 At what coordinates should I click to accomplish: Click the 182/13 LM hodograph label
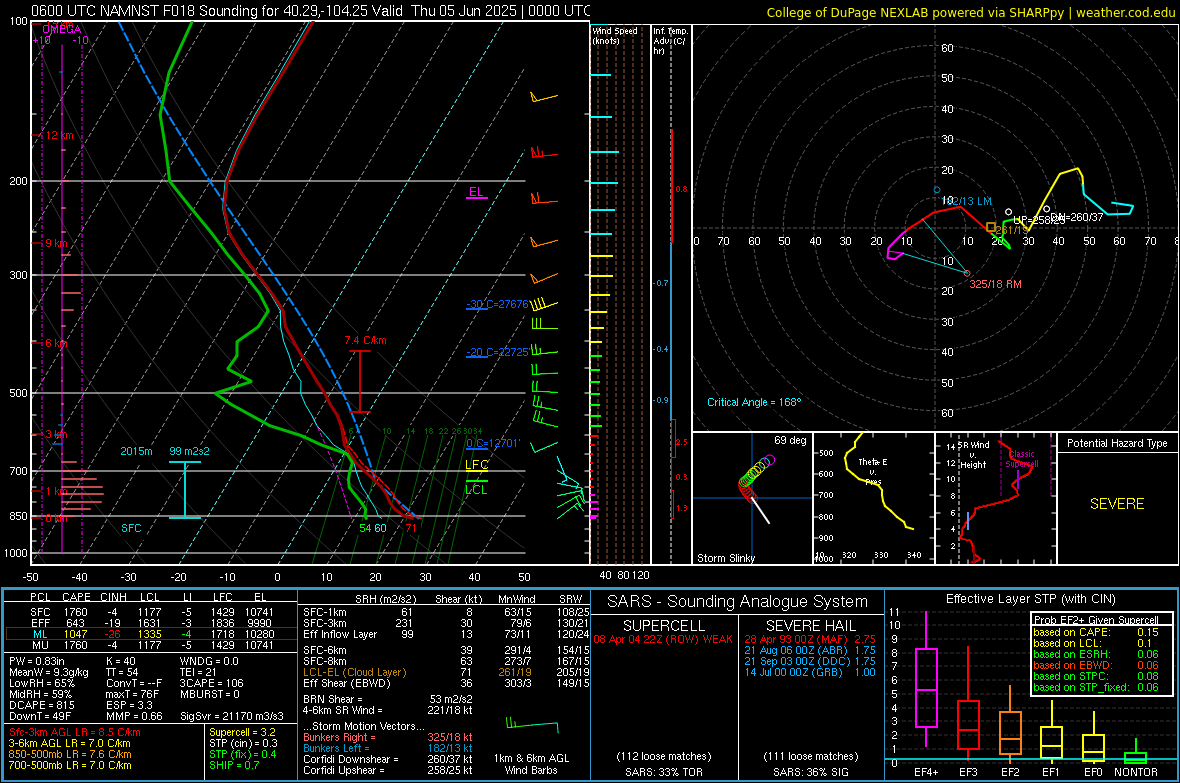coord(967,201)
